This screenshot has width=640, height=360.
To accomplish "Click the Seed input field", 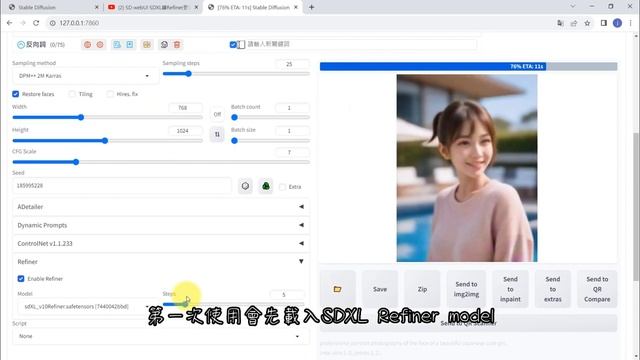I will [122, 186].
